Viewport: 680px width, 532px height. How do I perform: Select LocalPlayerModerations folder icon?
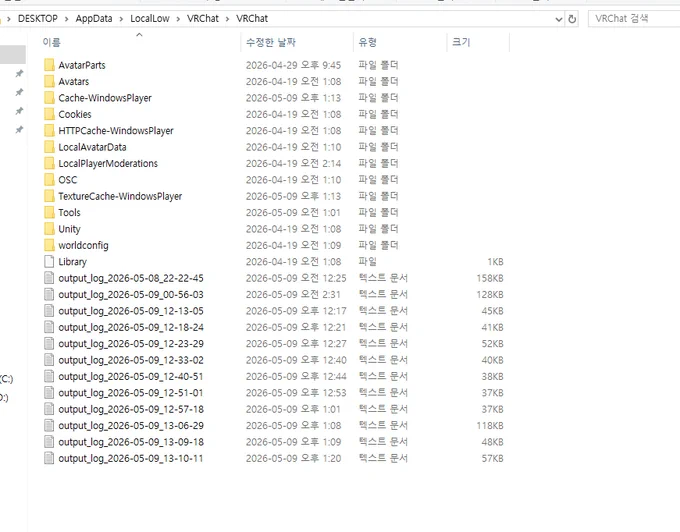(x=49, y=163)
